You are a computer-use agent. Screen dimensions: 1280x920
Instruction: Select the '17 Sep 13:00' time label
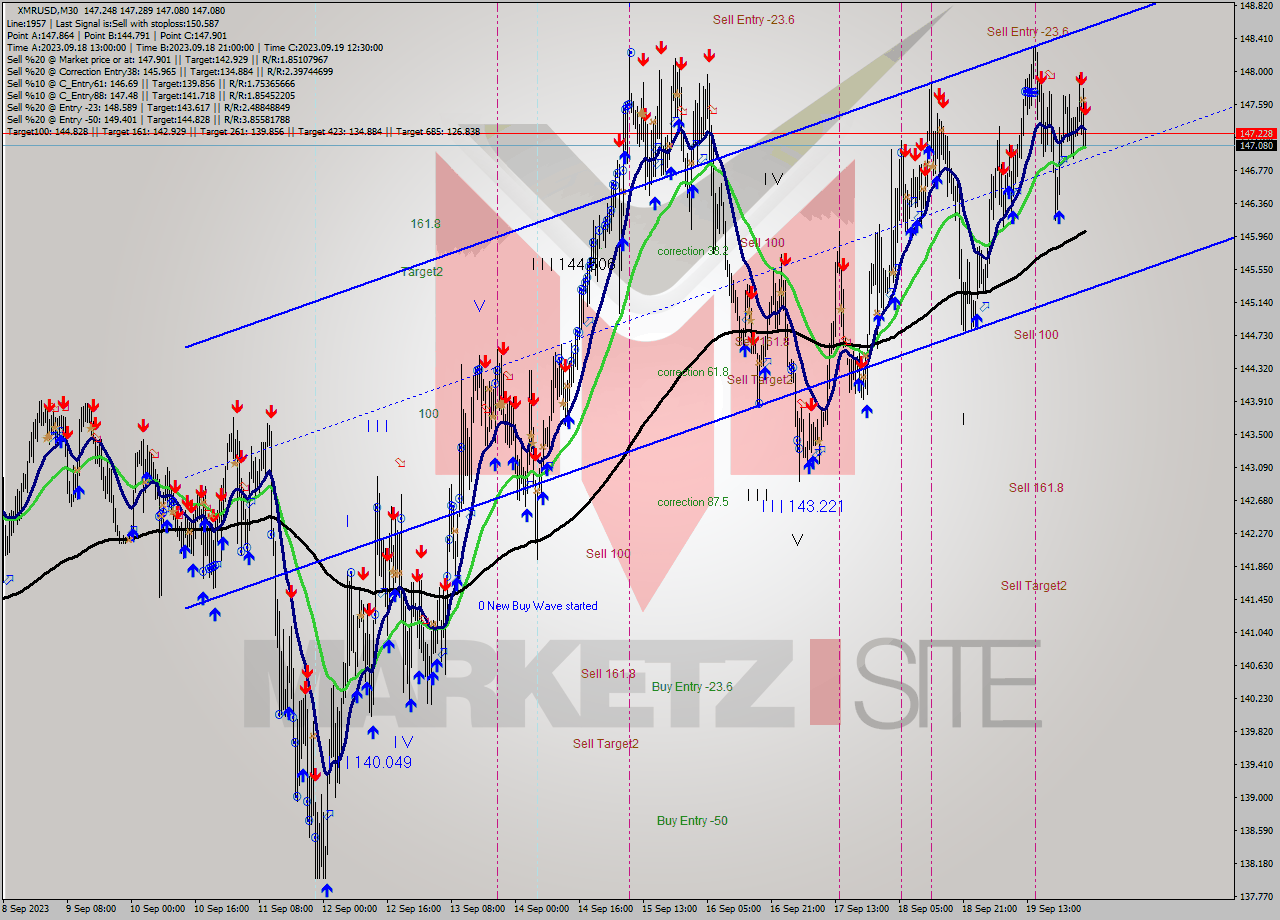[x=862, y=909]
